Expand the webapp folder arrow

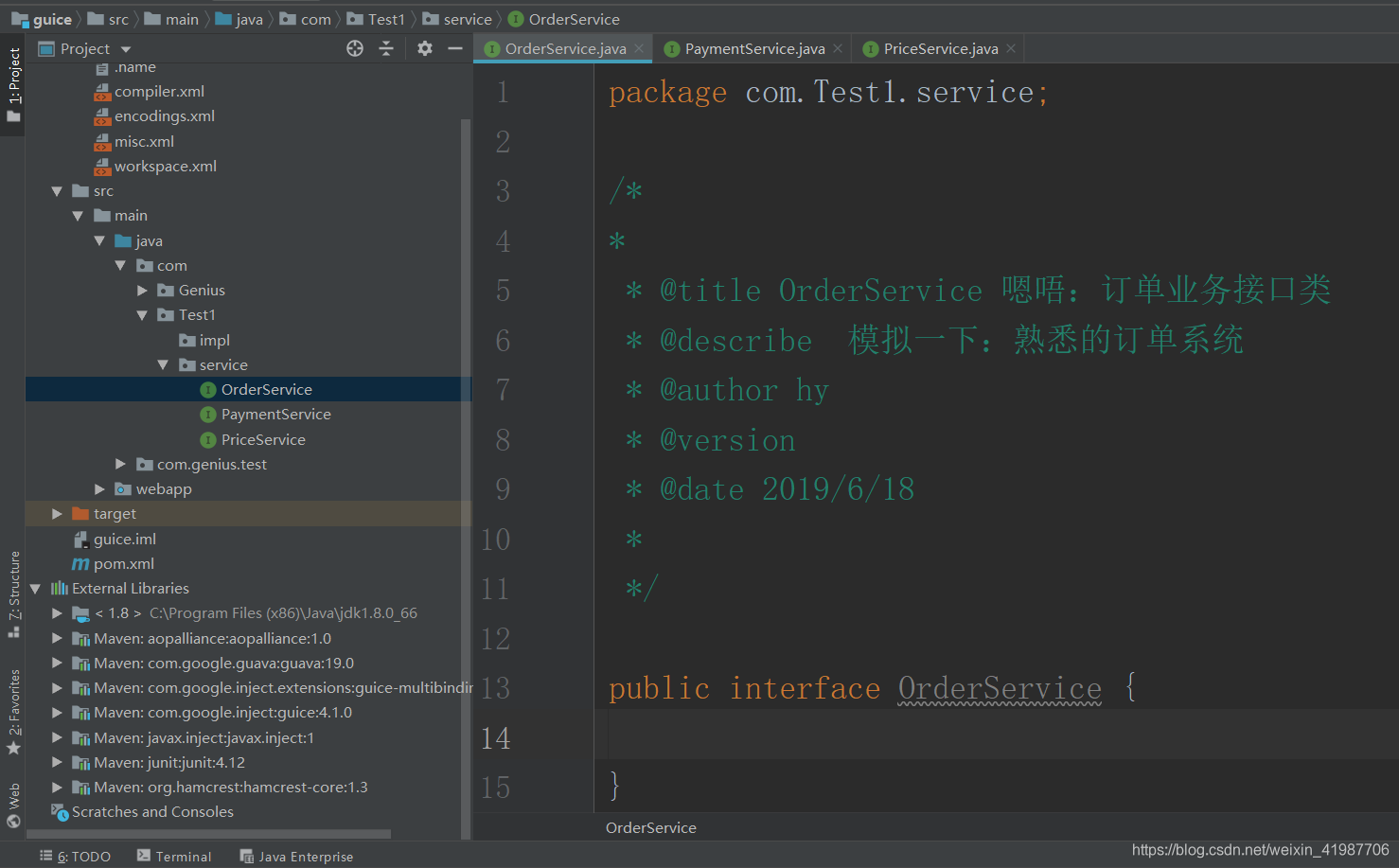pos(99,488)
